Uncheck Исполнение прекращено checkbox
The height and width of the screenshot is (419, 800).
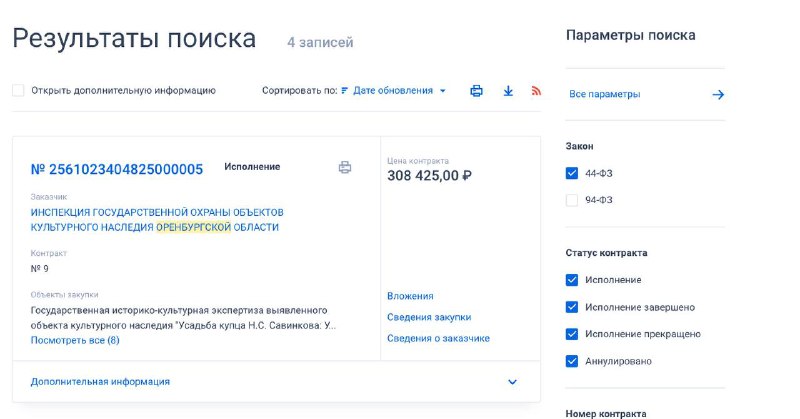point(572,334)
